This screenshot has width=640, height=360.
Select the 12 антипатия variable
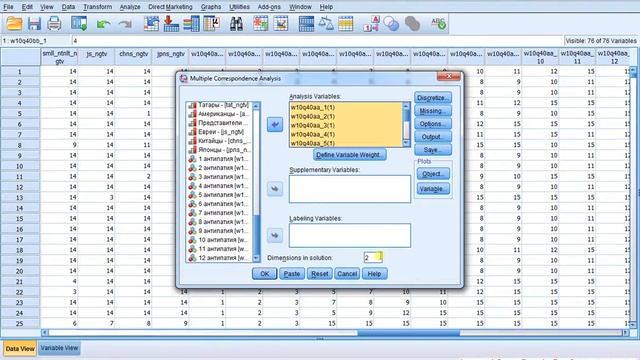click(x=219, y=258)
